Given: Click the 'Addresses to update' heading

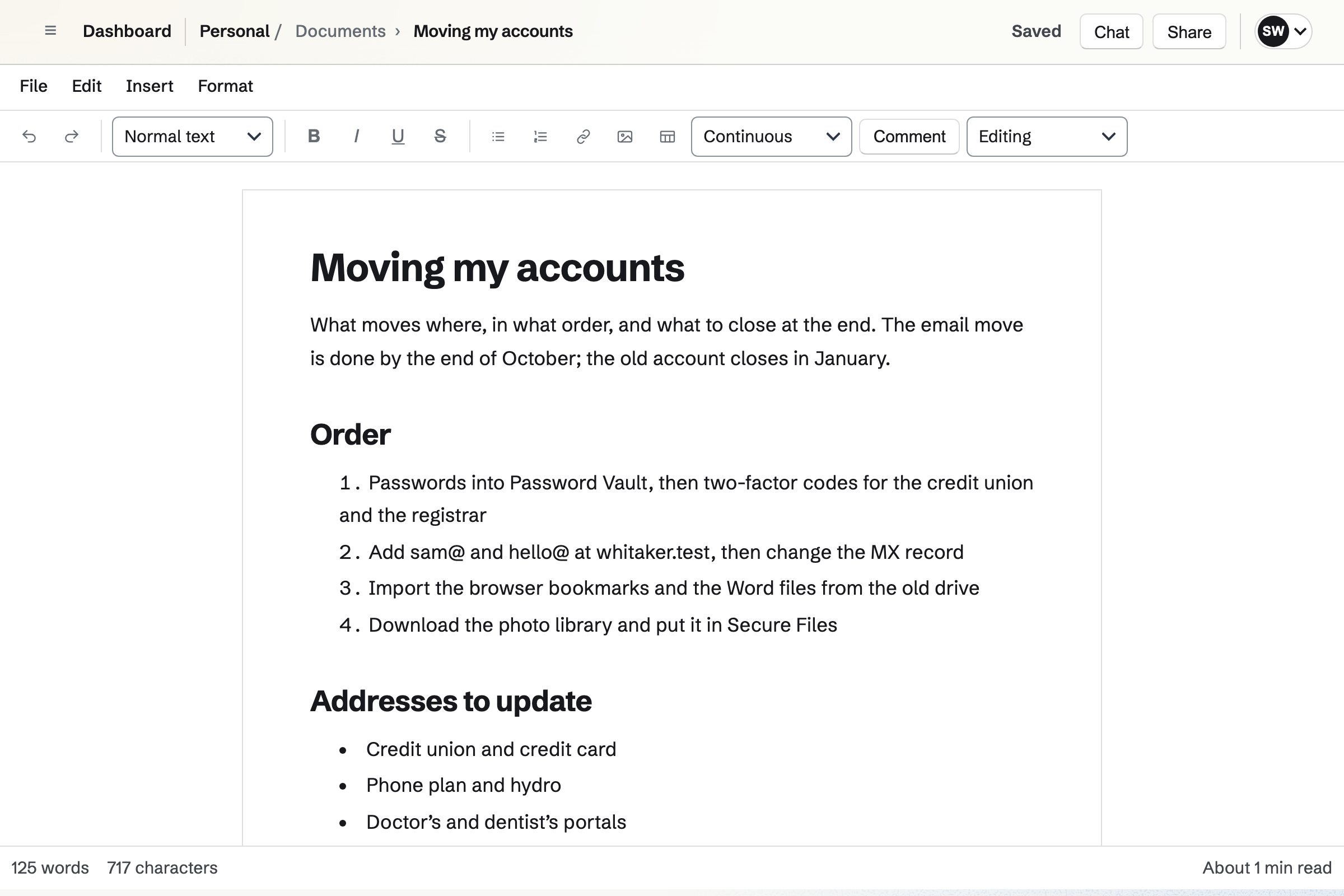Looking at the screenshot, I should pos(451,701).
